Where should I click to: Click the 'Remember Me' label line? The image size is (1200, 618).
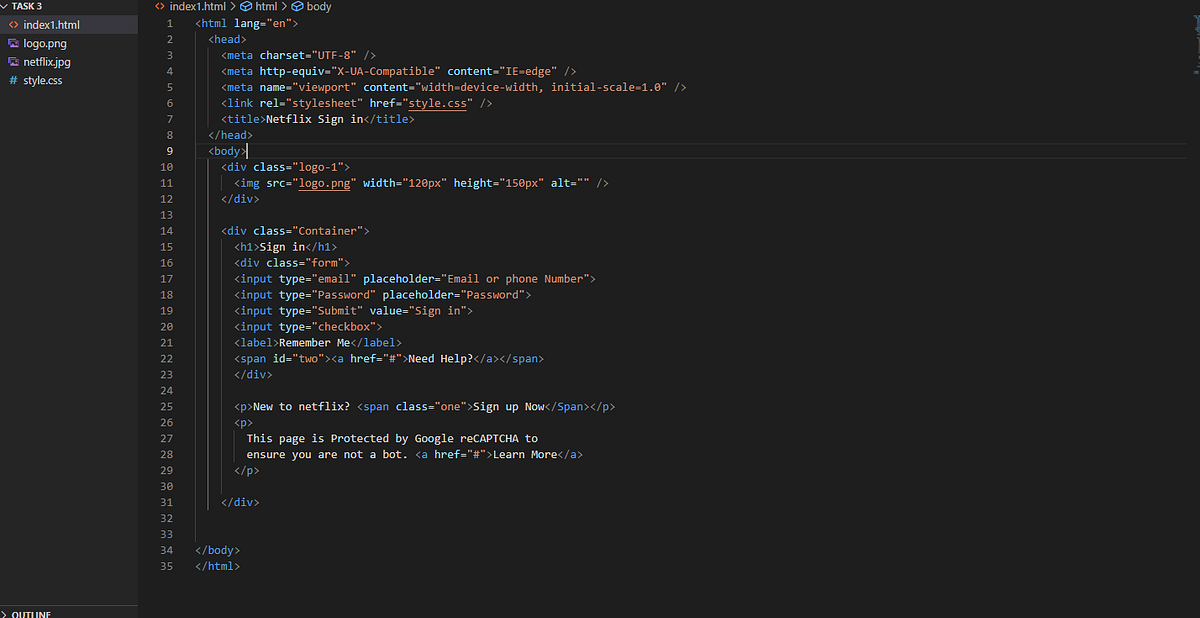click(318, 343)
